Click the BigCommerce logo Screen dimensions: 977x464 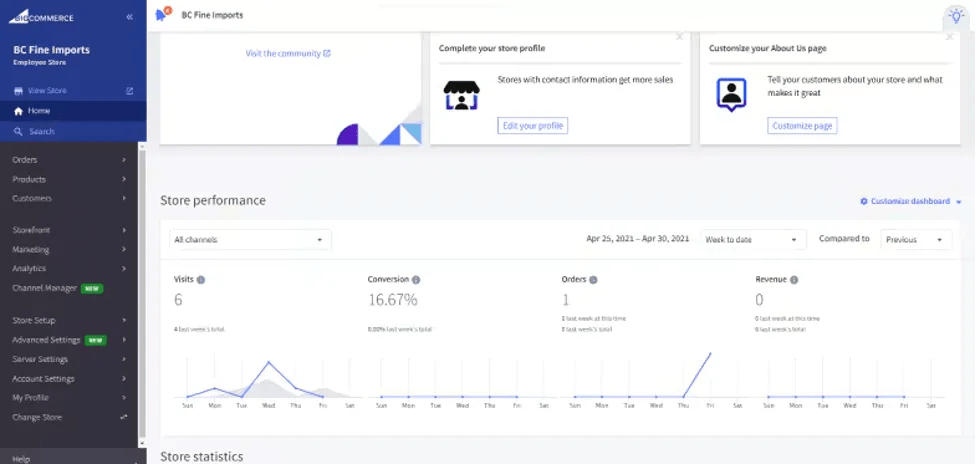(41, 17)
